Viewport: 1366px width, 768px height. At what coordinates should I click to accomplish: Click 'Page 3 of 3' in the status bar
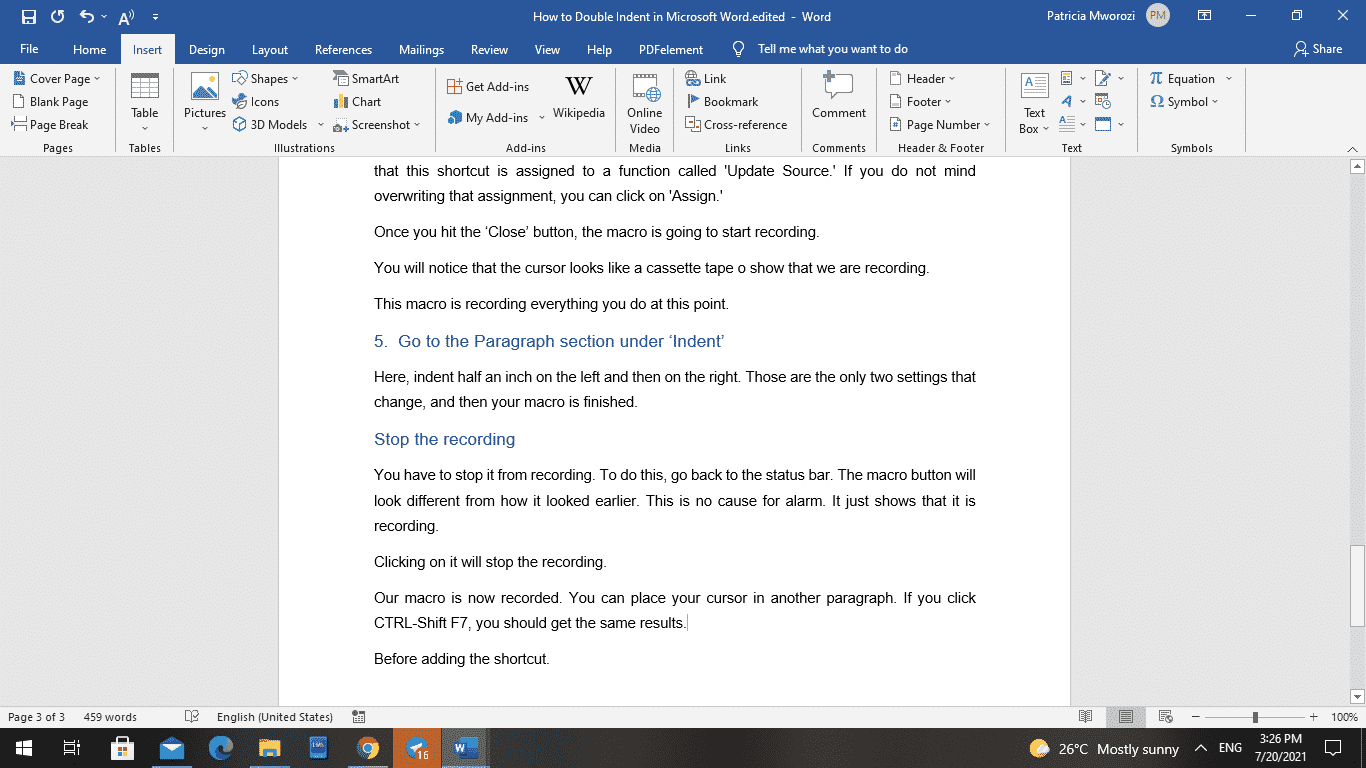tap(36, 717)
